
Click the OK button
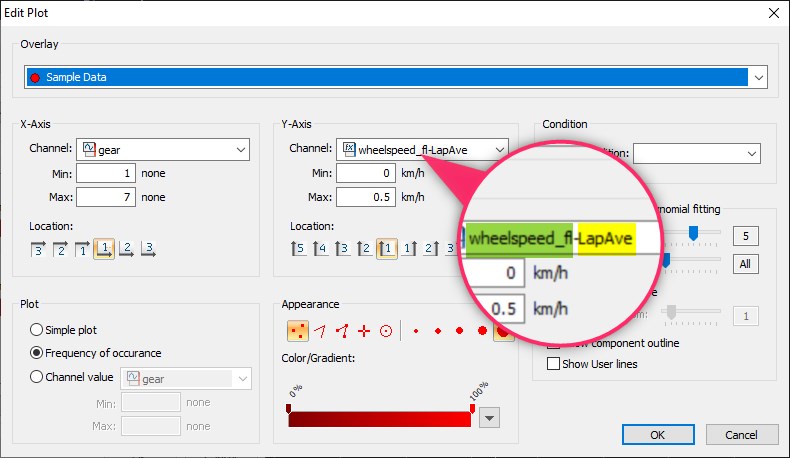tap(657, 435)
